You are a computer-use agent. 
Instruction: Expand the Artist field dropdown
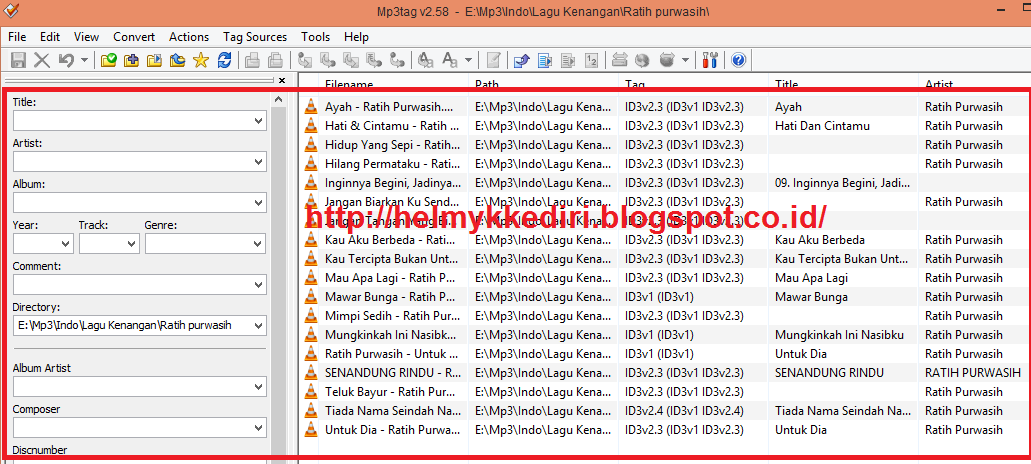(x=258, y=162)
